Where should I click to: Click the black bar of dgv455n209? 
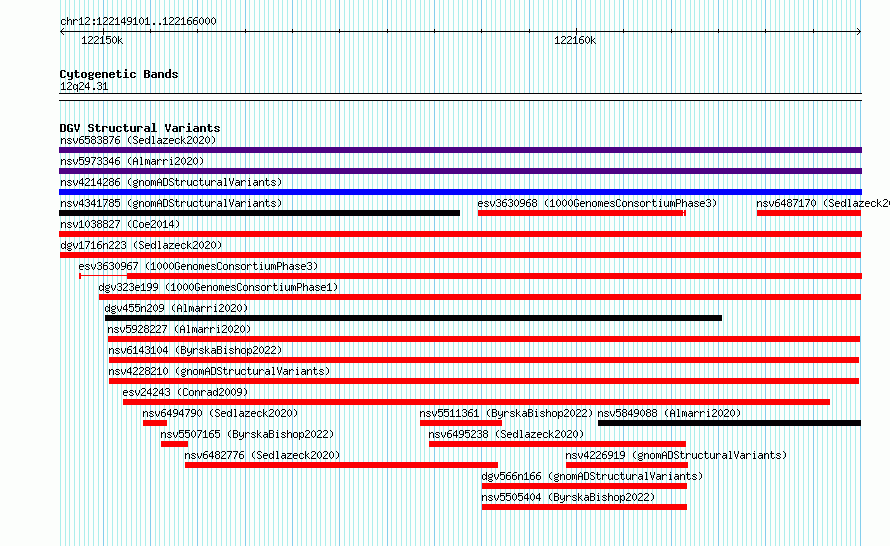(x=413, y=318)
